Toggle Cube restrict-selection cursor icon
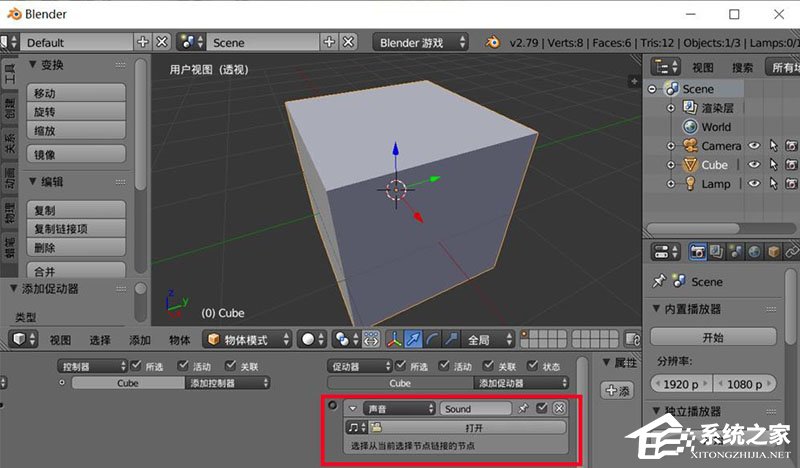The image size is (800, 468). tap(773, 165)
